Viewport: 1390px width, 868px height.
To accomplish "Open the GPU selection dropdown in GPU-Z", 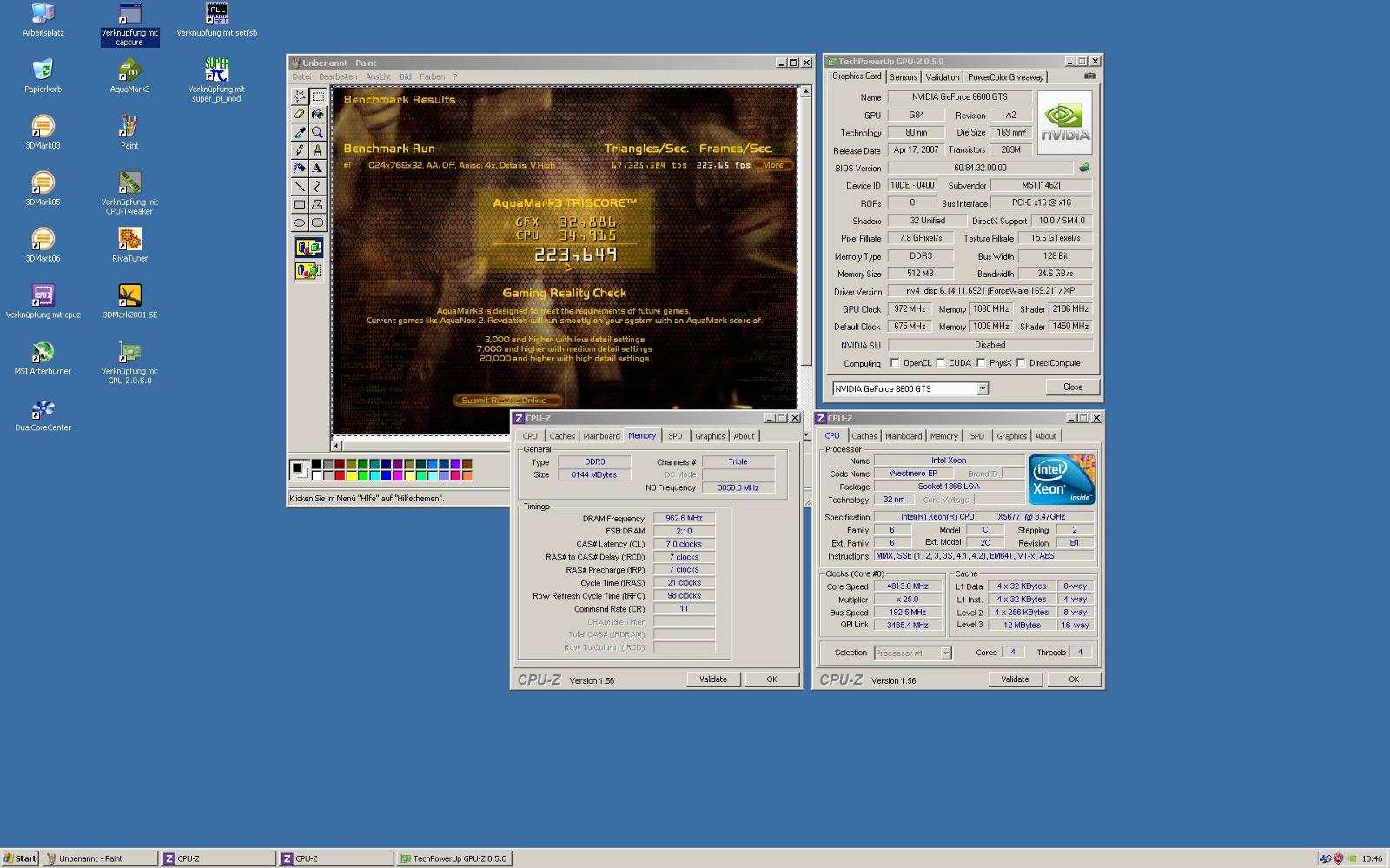I will (x=983, y=388).
